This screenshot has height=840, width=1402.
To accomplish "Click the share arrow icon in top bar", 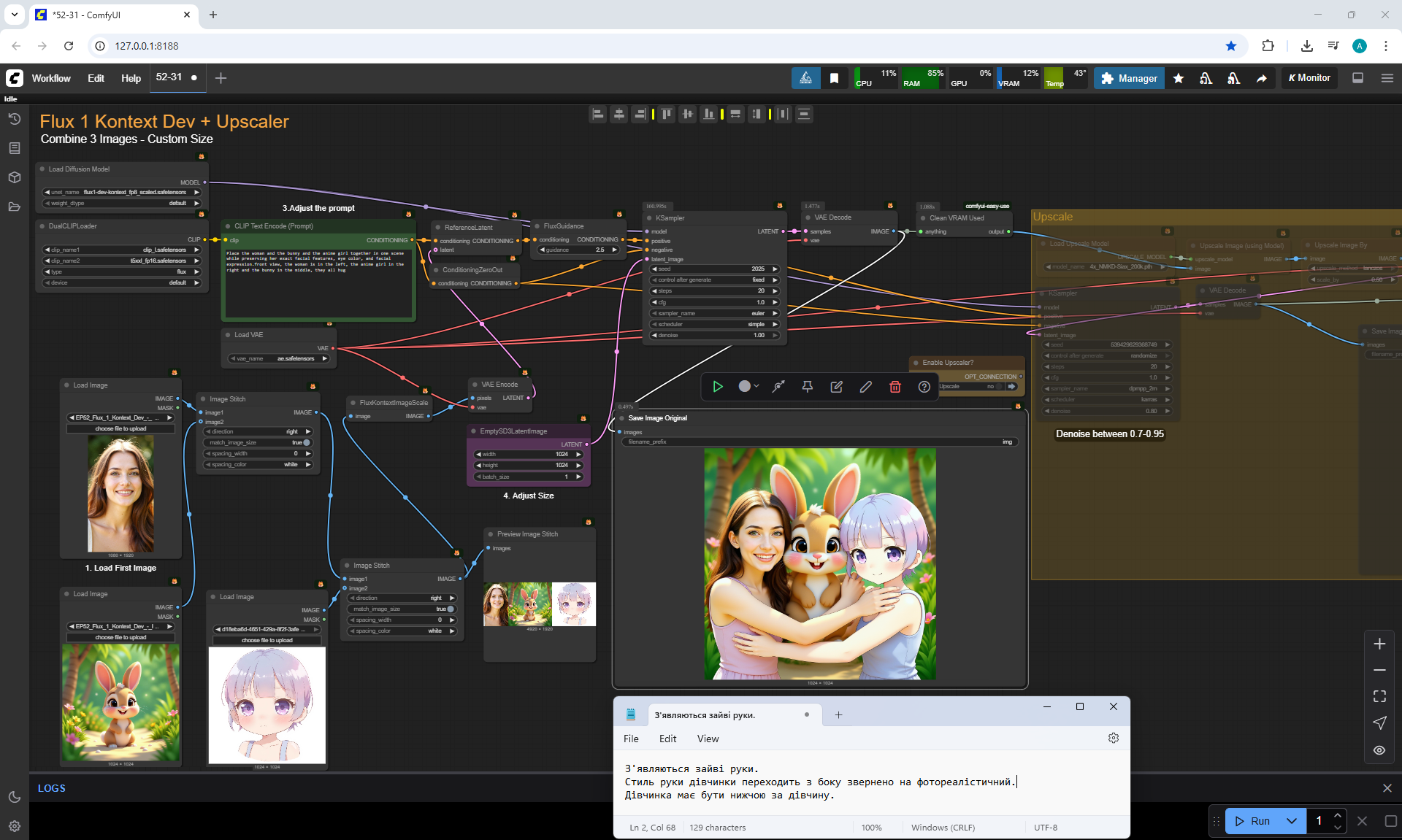I will coord(1261,78).
